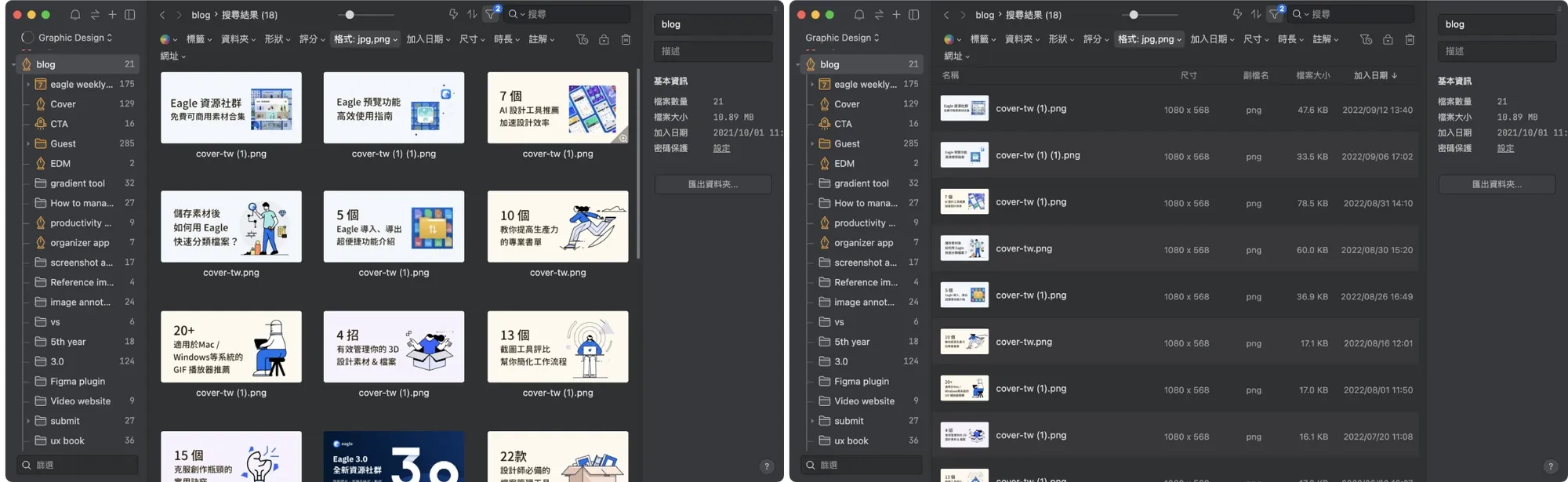Click 設定 link next to 密碼保護 in list-view window
The height and width of the screenshot is (482, 1568).
coord(1505,148)
